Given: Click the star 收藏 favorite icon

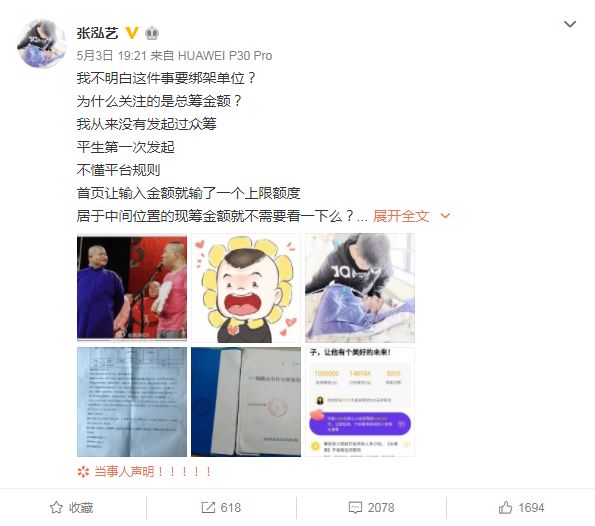Looking at the screenshot, I should coord(57,507).
